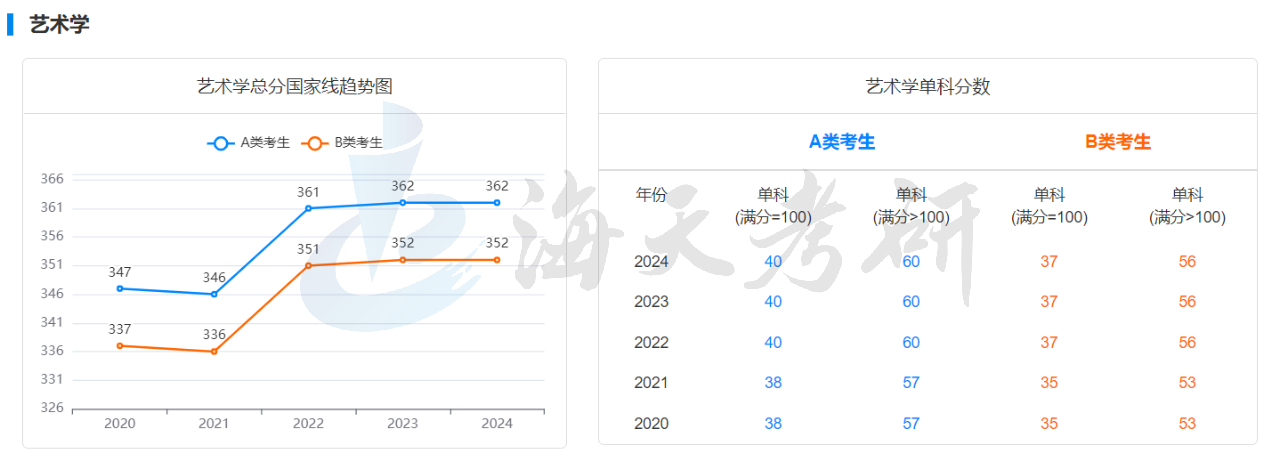Select the 2022 B类 data point 351
1280x460 pixels.
(308, 265)
